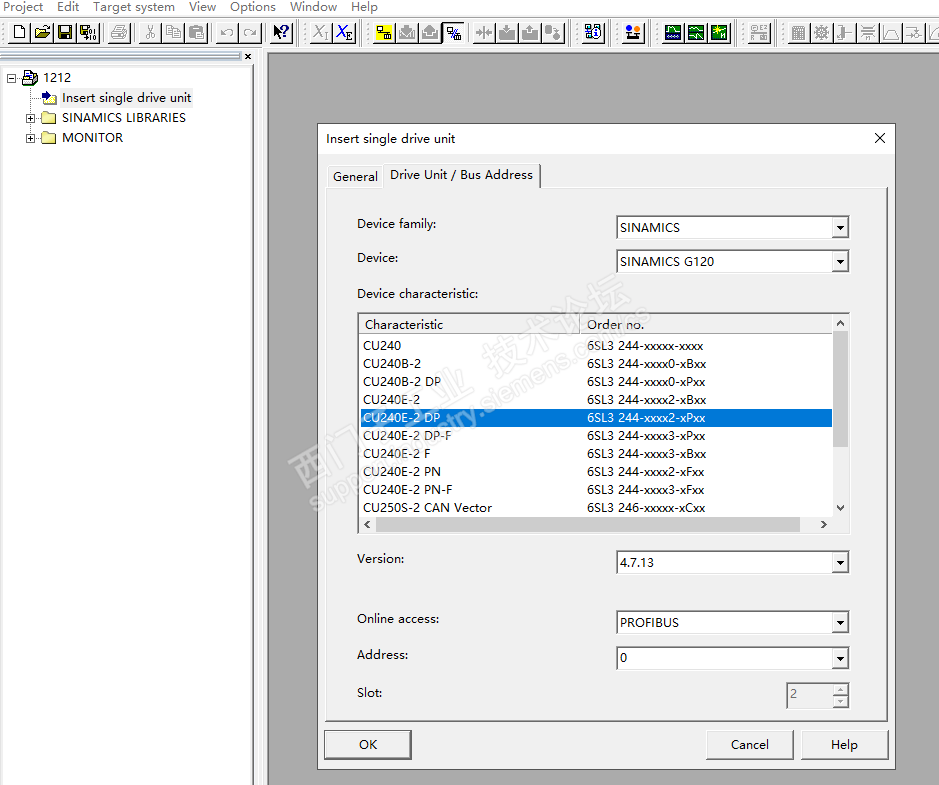939x785 pixels.
Task: Select the Drive Unit / Bus Address tab
Action: point(461,175)
